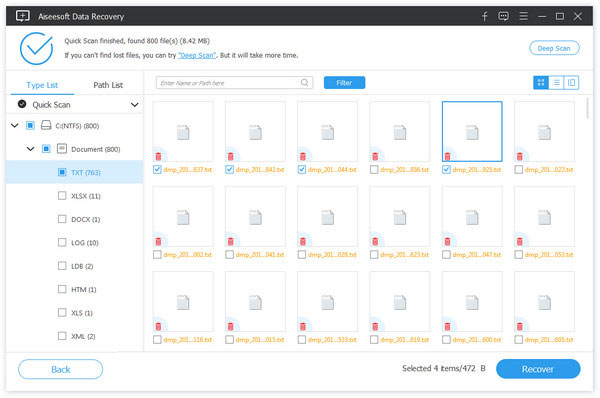
Task: Select the TXT (763) tree row label
Action: 86,173
